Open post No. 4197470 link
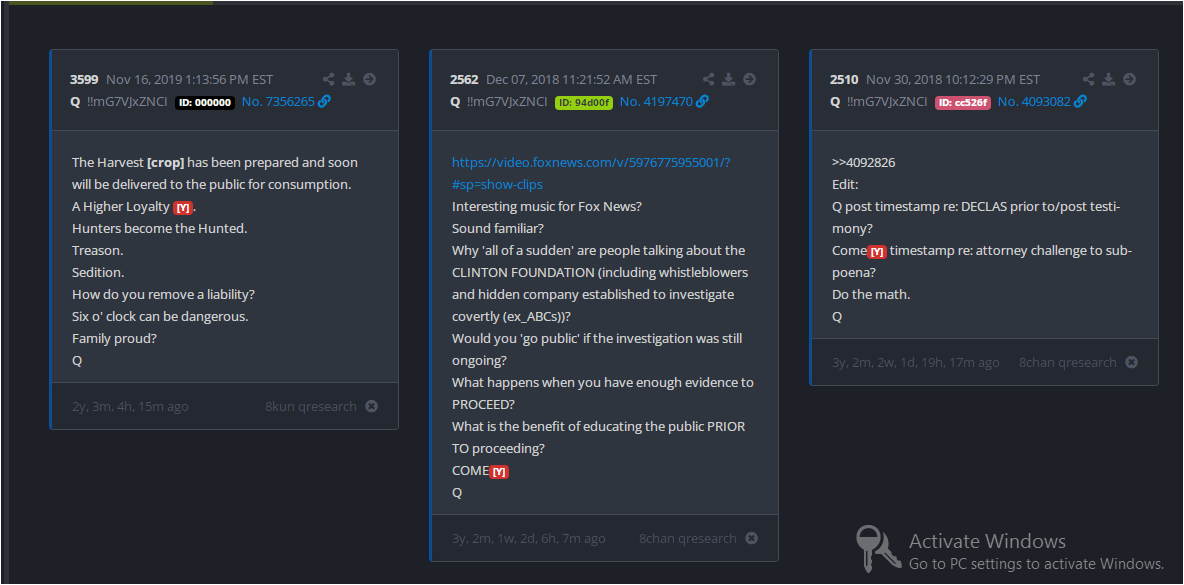Screen dimensions: 1184x585 656,101
